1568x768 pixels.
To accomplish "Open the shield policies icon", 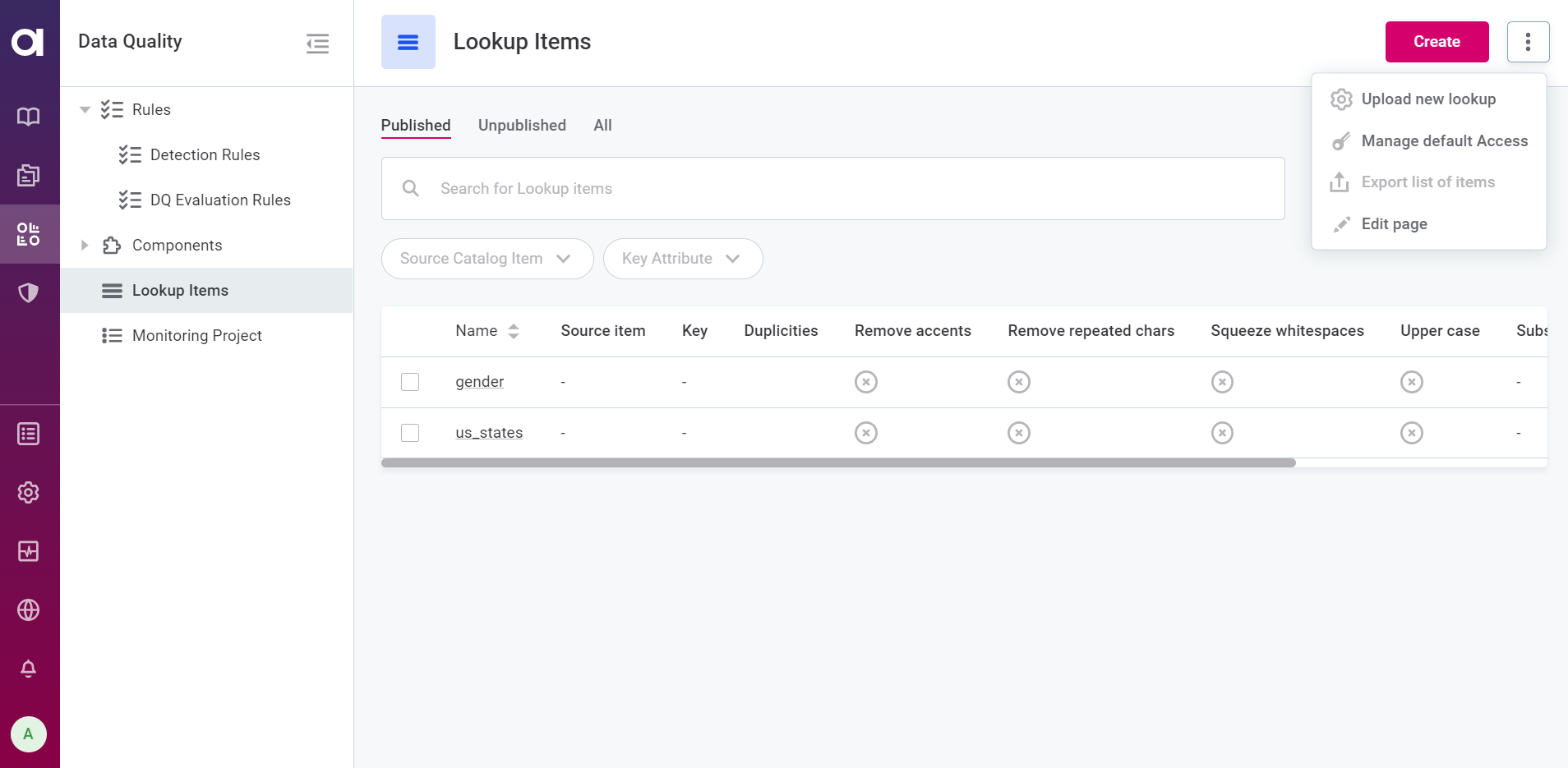I will (x=29, y=292).
